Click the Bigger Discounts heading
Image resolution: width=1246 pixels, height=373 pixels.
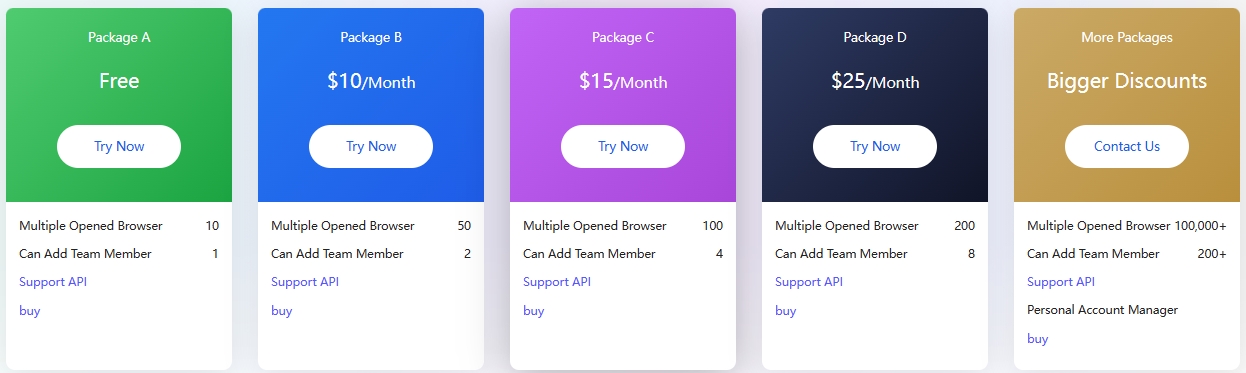pyautogui.click(x=1127, y=81)
